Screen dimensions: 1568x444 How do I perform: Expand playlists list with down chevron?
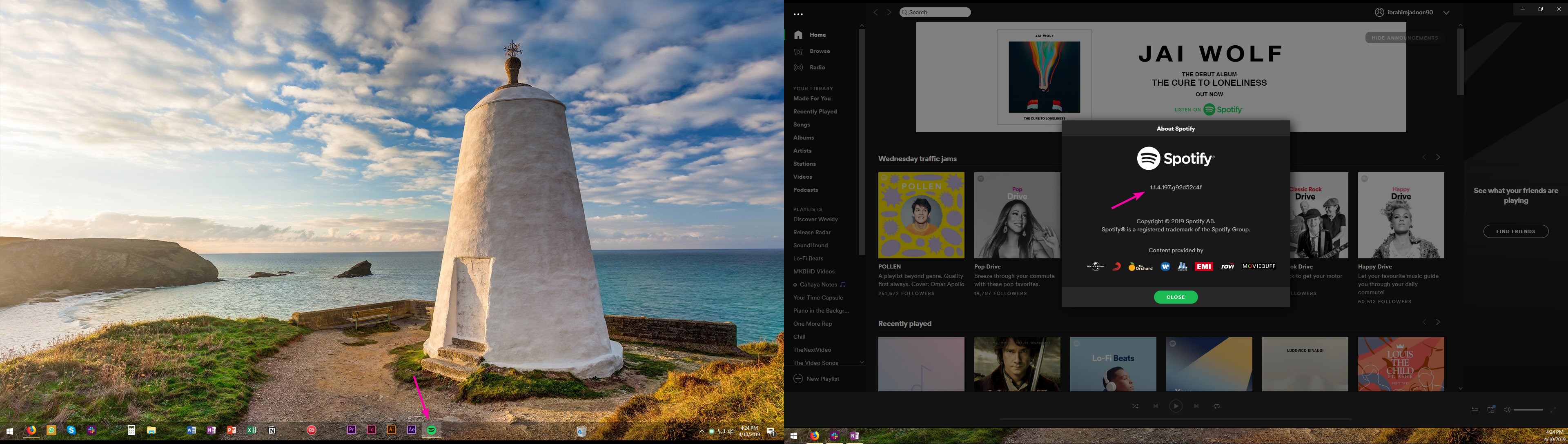(x=861, y=362)
